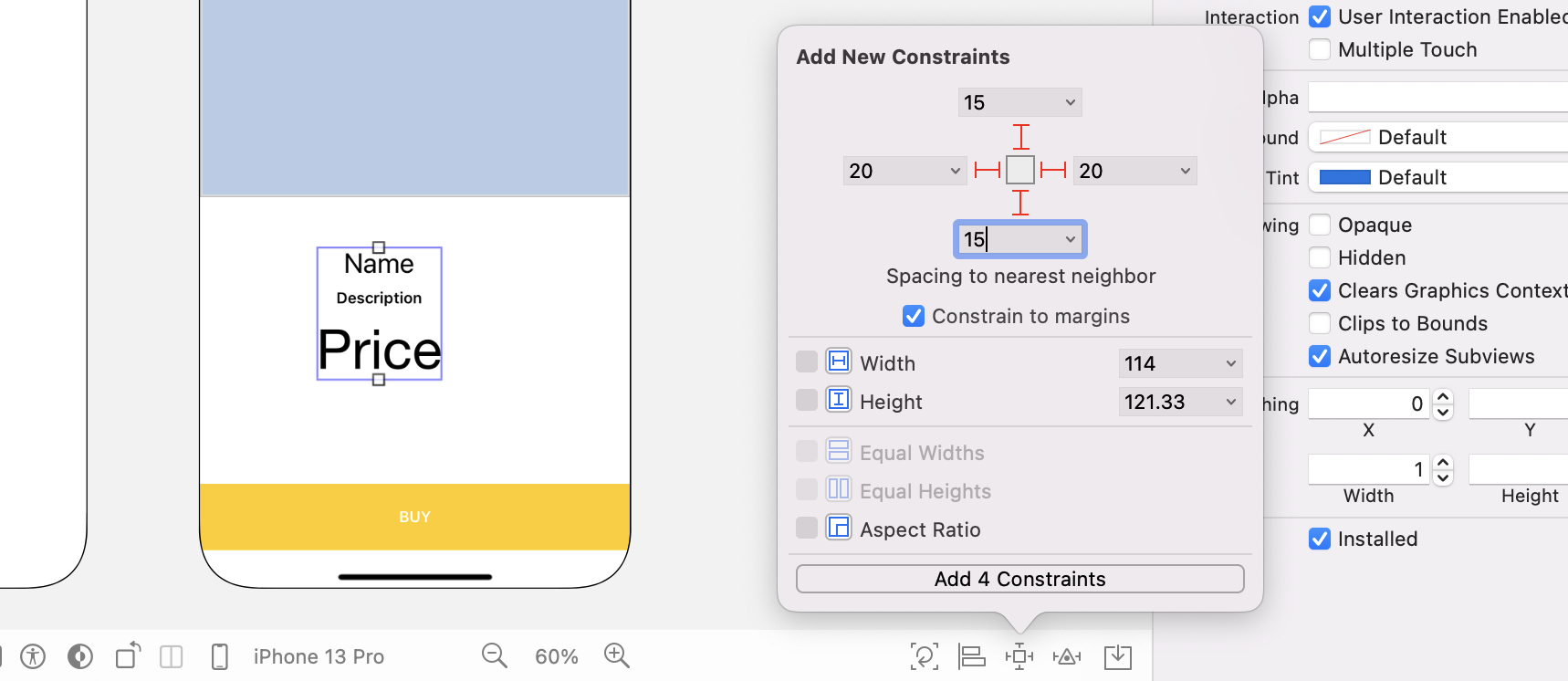This screenshot has height=681, width=1568.
Task: Open the Align constraints menu icon
Action: coord(971,656)
